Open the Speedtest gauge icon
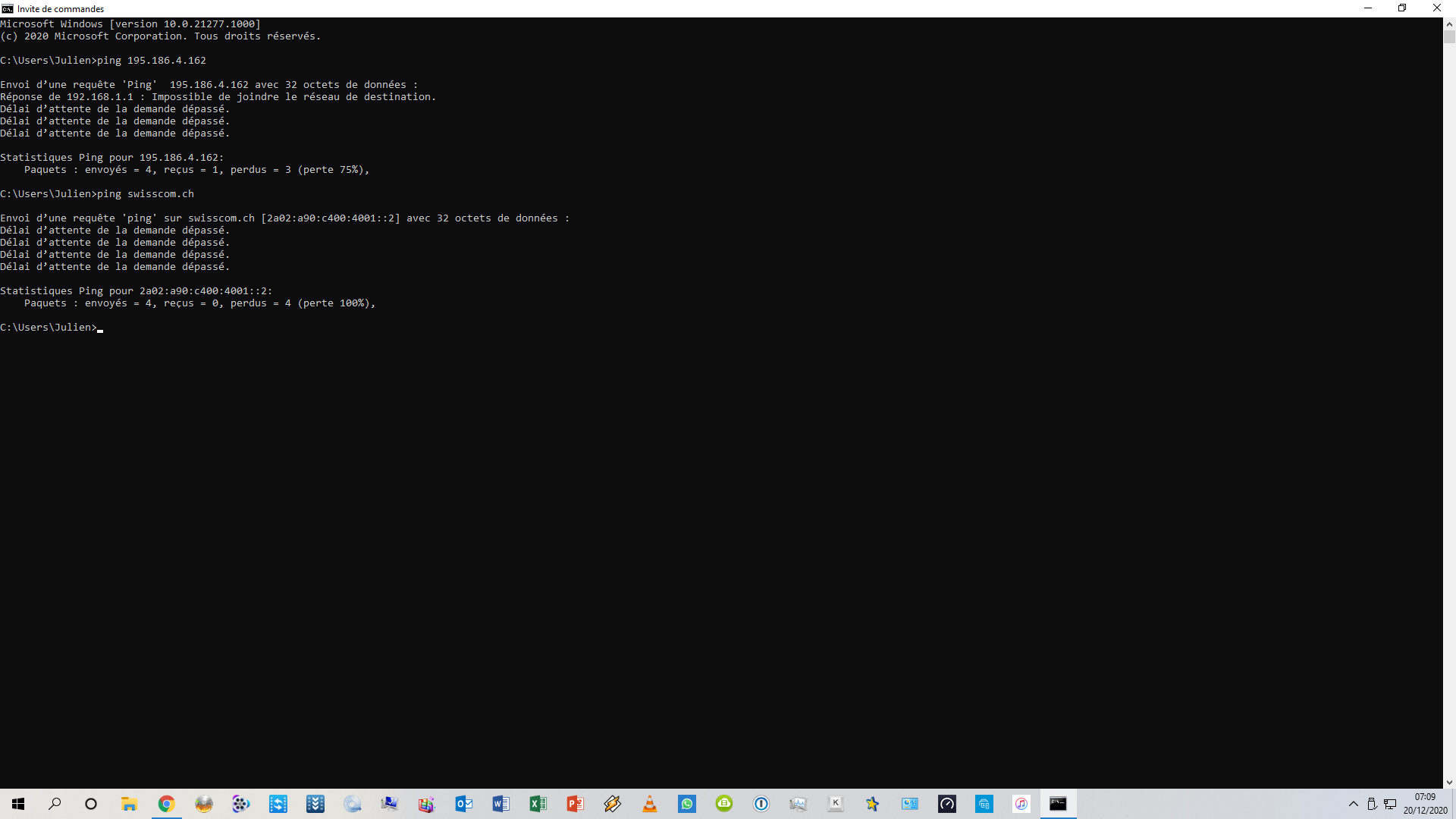The width and height of the screenshot is (1456, 819). click(947, 804)
